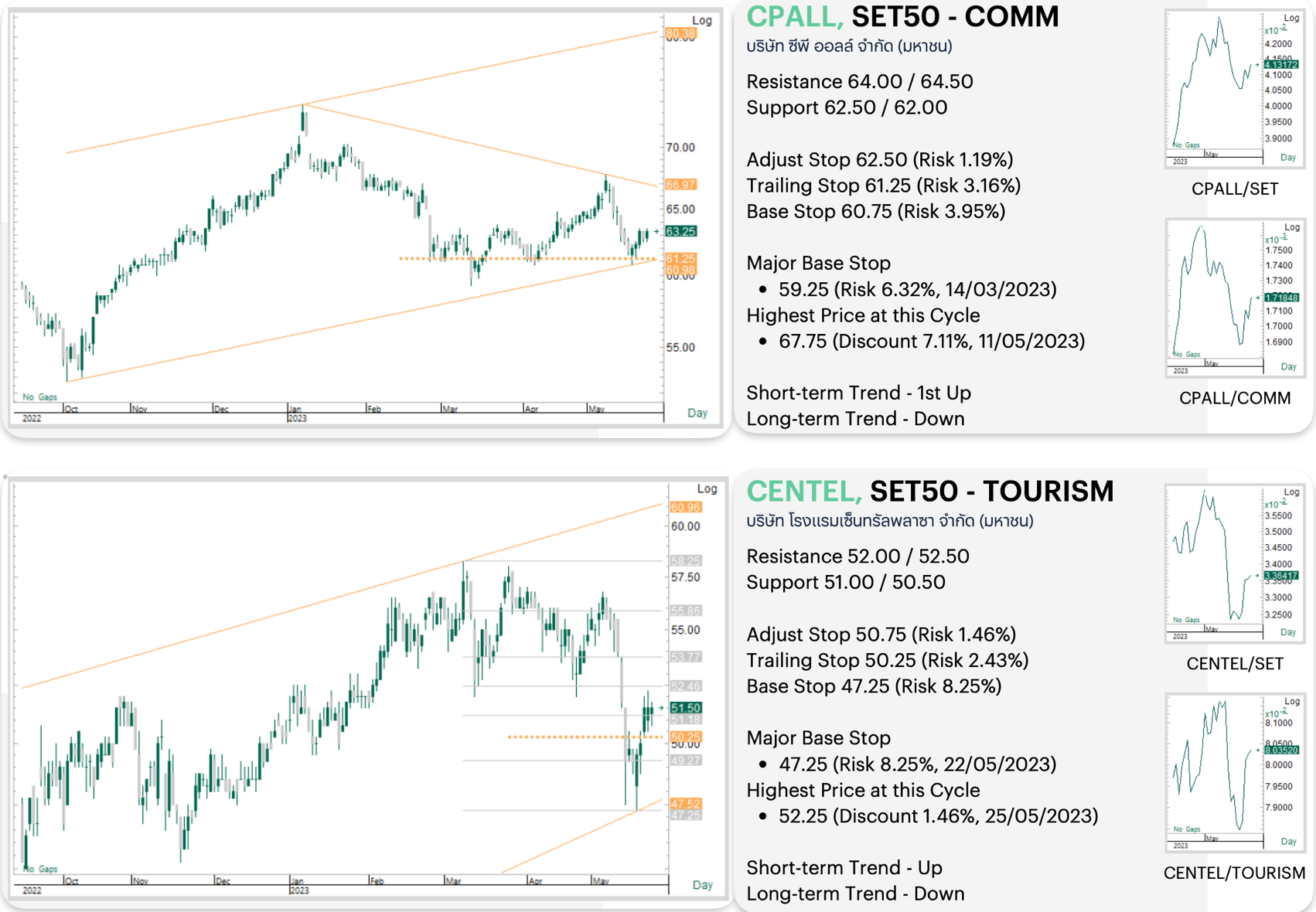Click the orange 61.25 stop price label
Viewport: 1316px width, 912px height.
coord(681,259)
